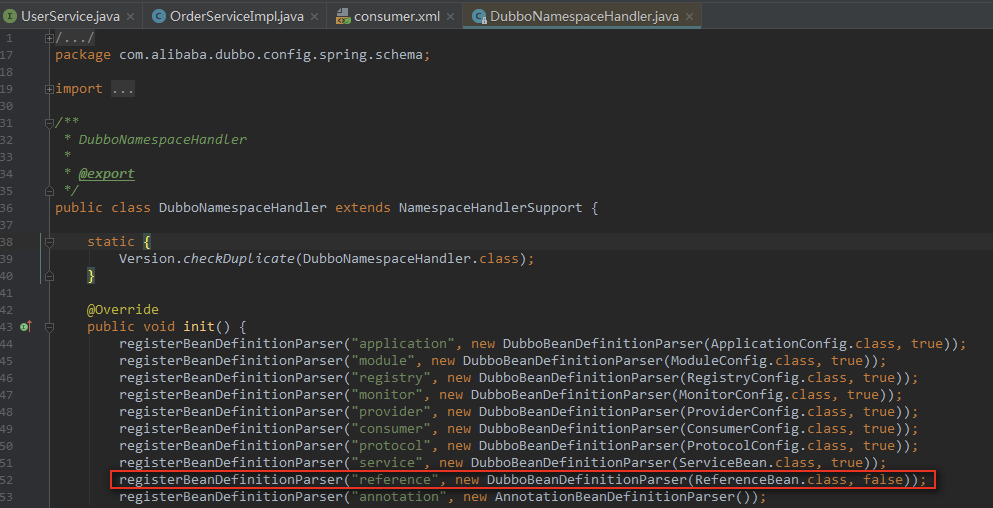Click NamespaceHandlerSupport in the extends clause
993x508 pixels.
[490, 207]
